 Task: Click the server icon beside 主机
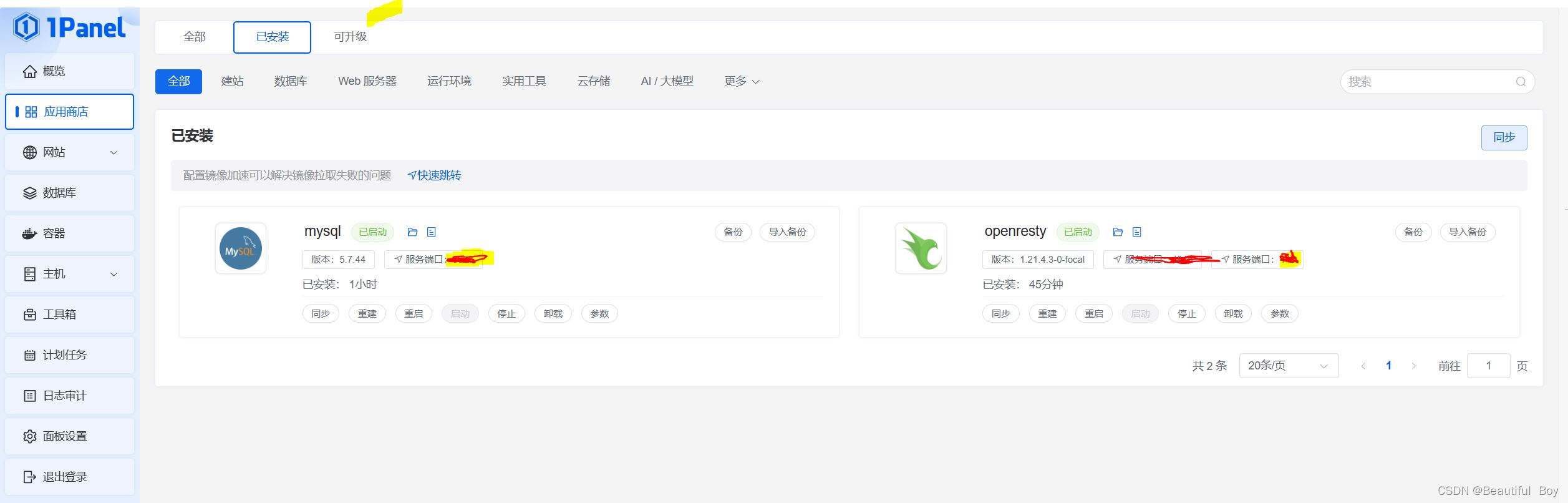[x=29, y=274]
